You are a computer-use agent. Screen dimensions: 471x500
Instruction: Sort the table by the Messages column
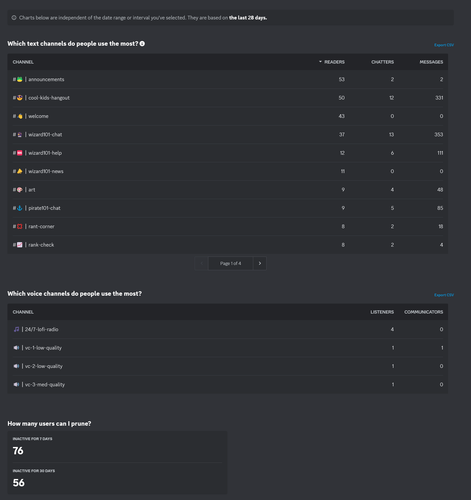tap(431, 62)
